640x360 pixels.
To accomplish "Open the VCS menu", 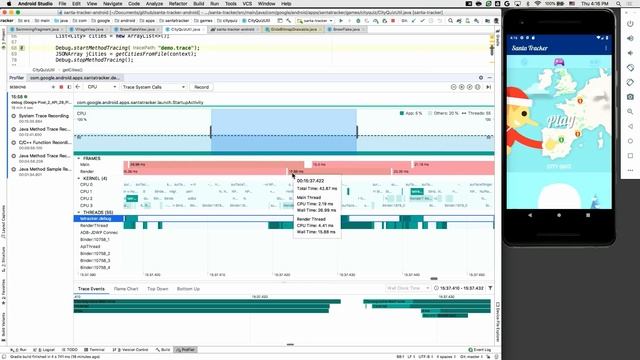I will pos(247,4).
